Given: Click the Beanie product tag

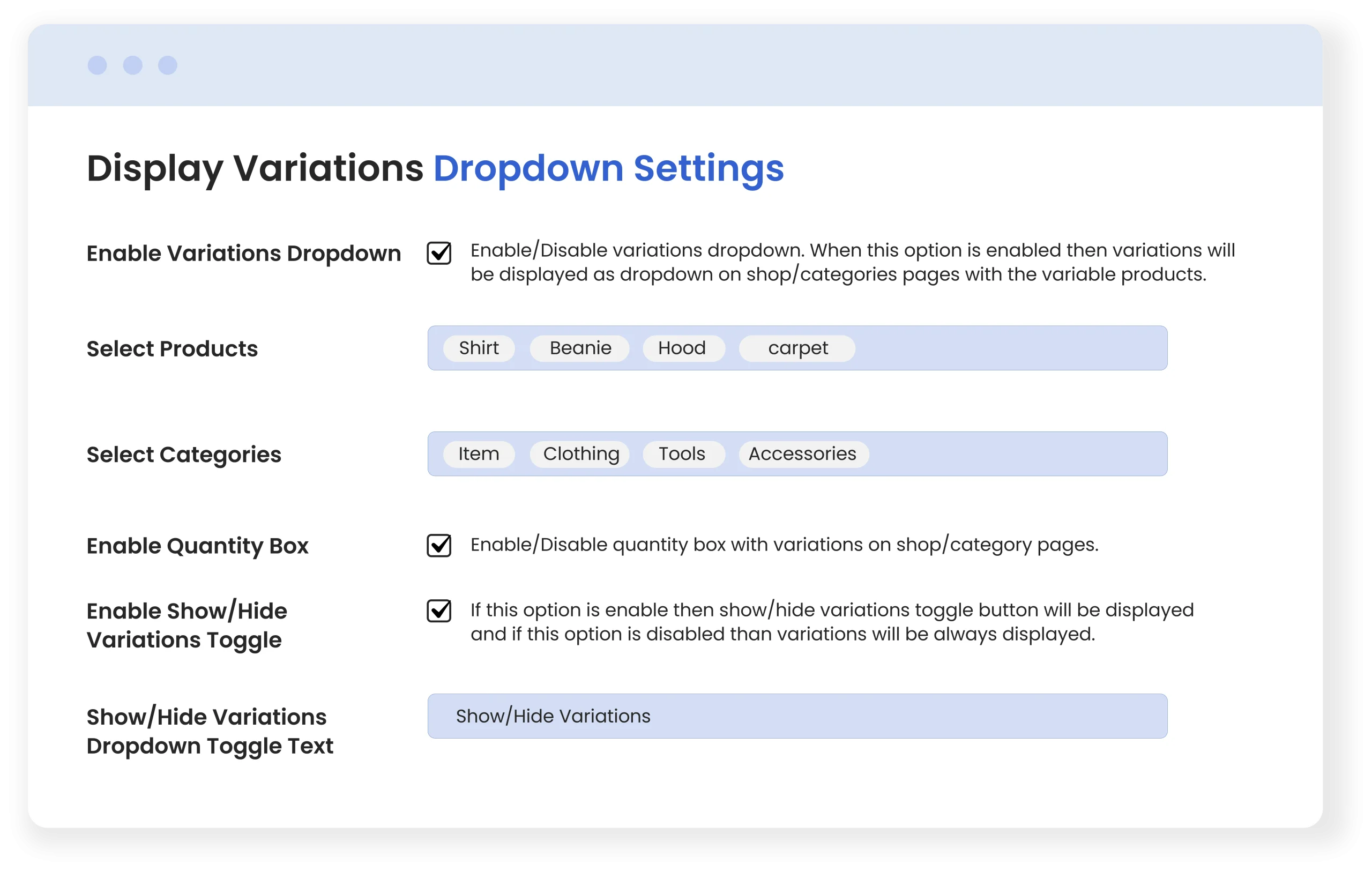Looking at the screenshot, I should (x=579, y=348).
